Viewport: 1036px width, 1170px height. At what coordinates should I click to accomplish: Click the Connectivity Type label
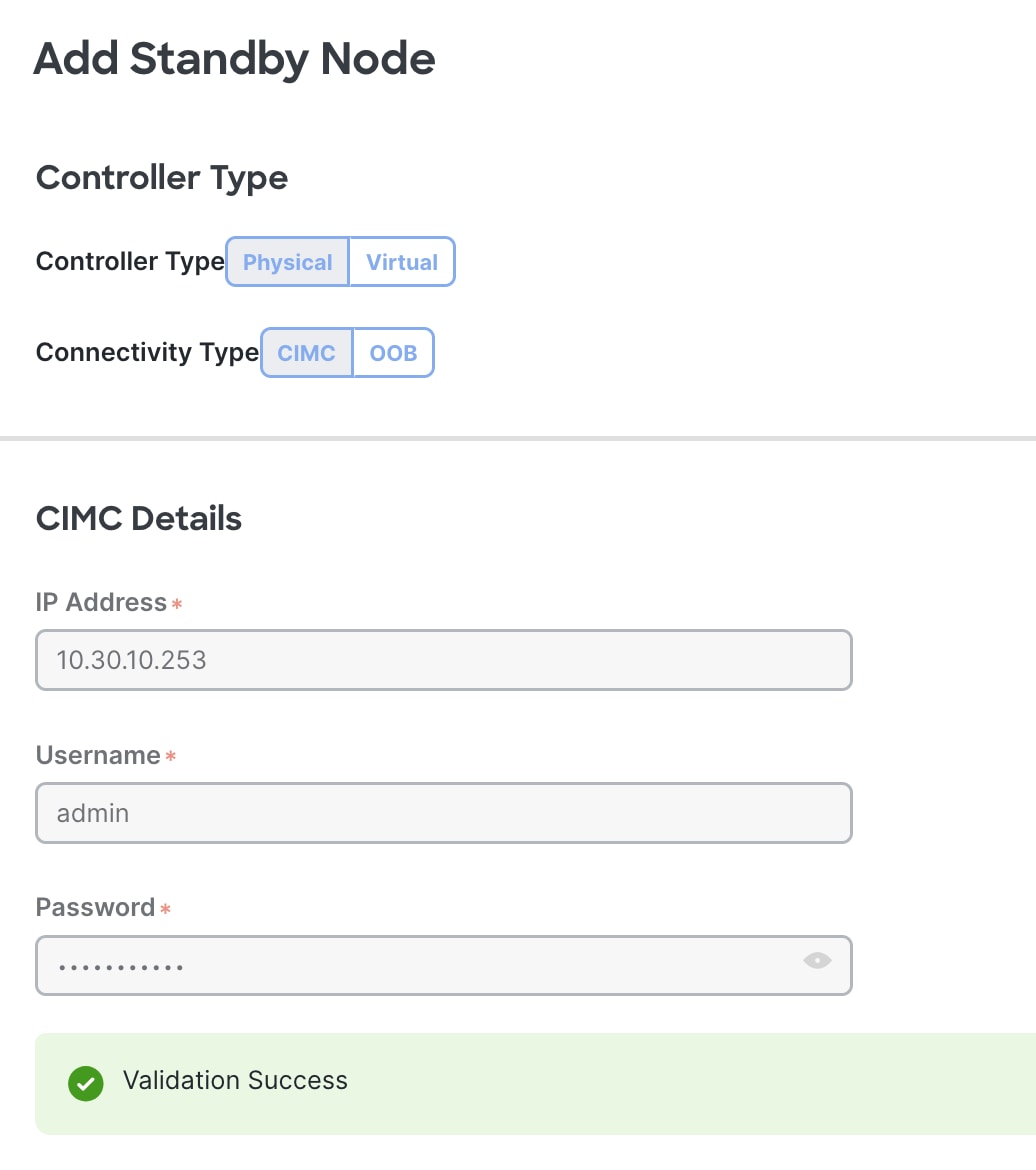(146, 352)
